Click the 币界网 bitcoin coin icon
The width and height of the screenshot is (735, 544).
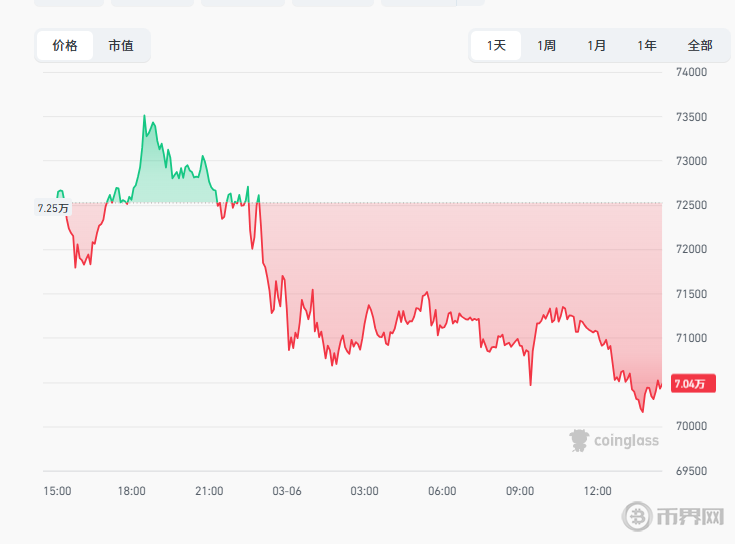click(638, 516)
